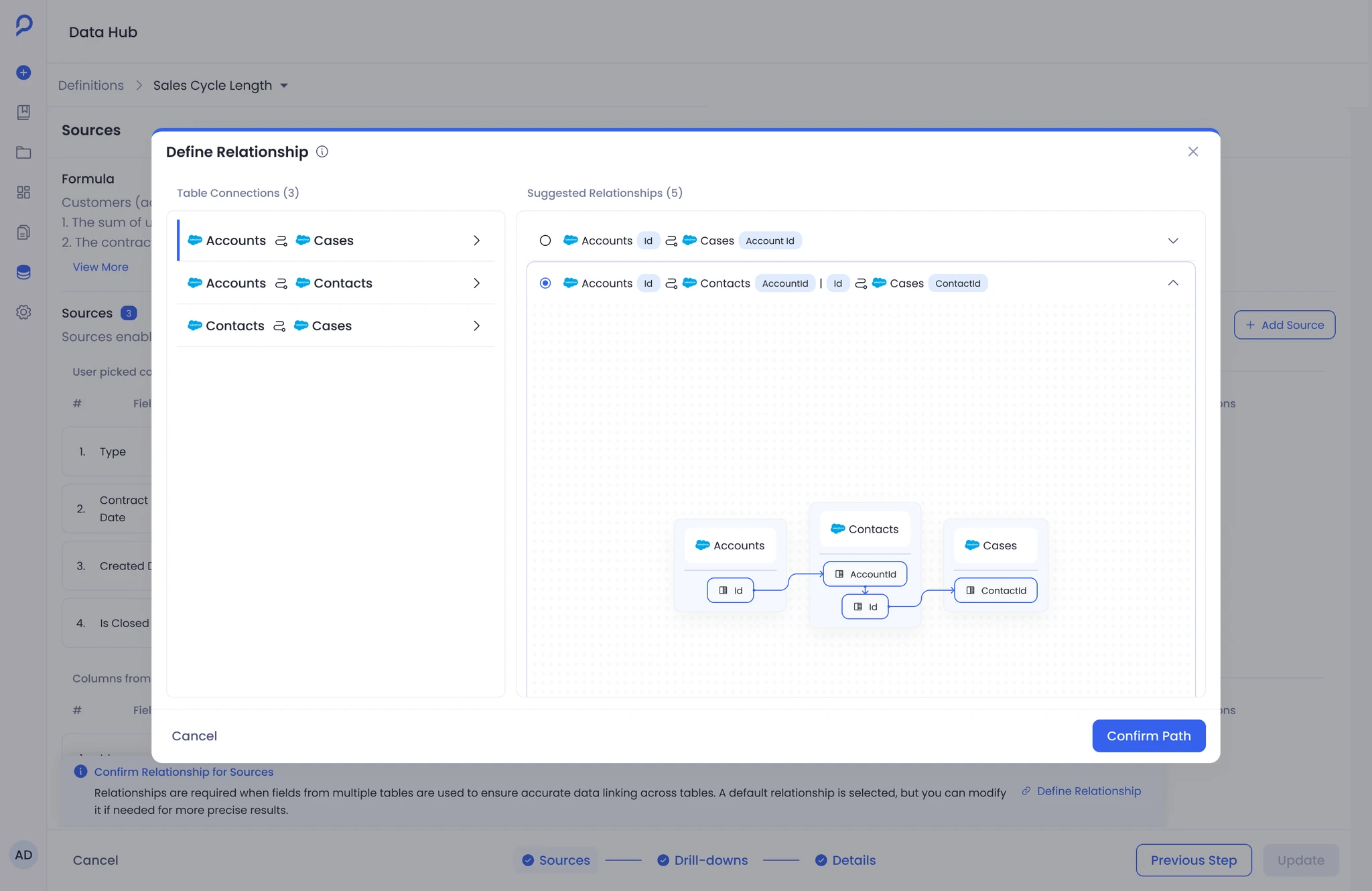Viewport: 1372px width, 891px height.
Task: Click the AccountId field in Contacts diagram node
Action: (865, 574)
